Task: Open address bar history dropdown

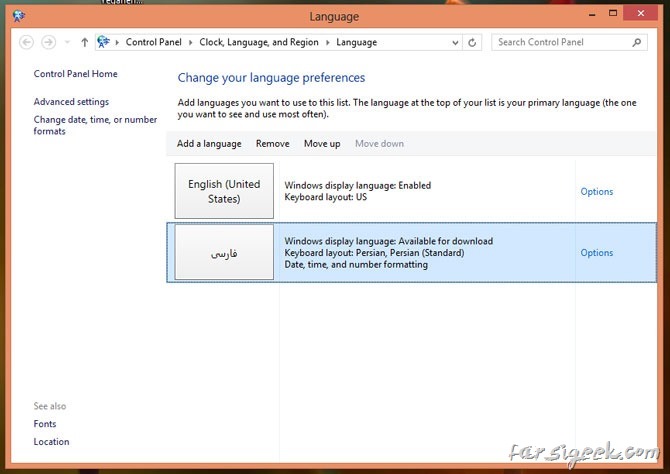Action: point(455,42)
